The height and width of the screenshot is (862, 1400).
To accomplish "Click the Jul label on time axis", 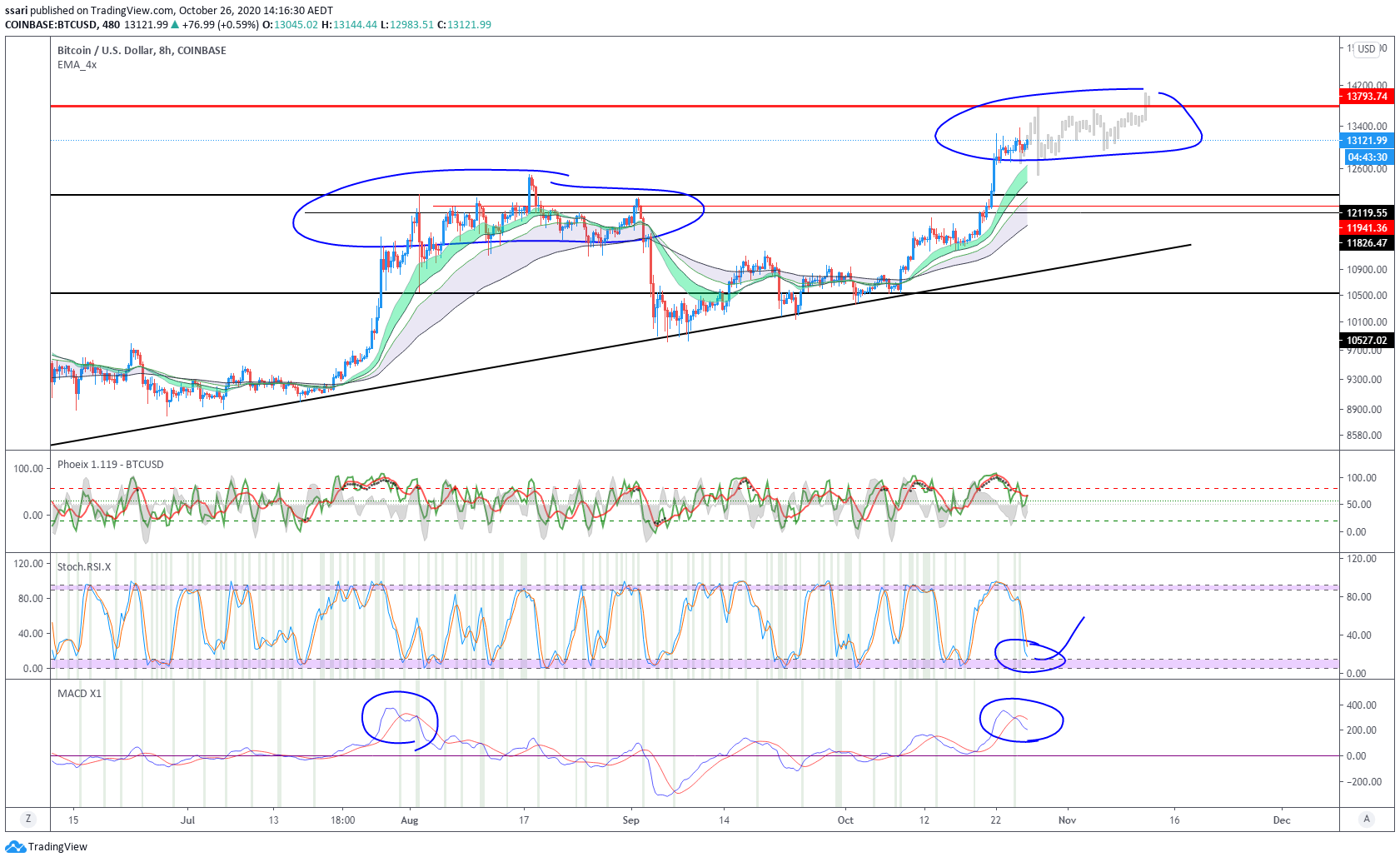I will (187, 820).
